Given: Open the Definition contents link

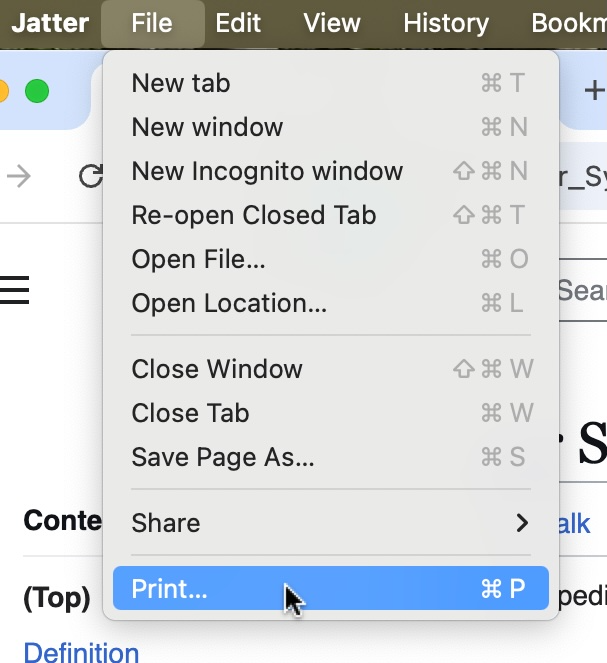Looking at the screenshot, I should pos(81,653).
